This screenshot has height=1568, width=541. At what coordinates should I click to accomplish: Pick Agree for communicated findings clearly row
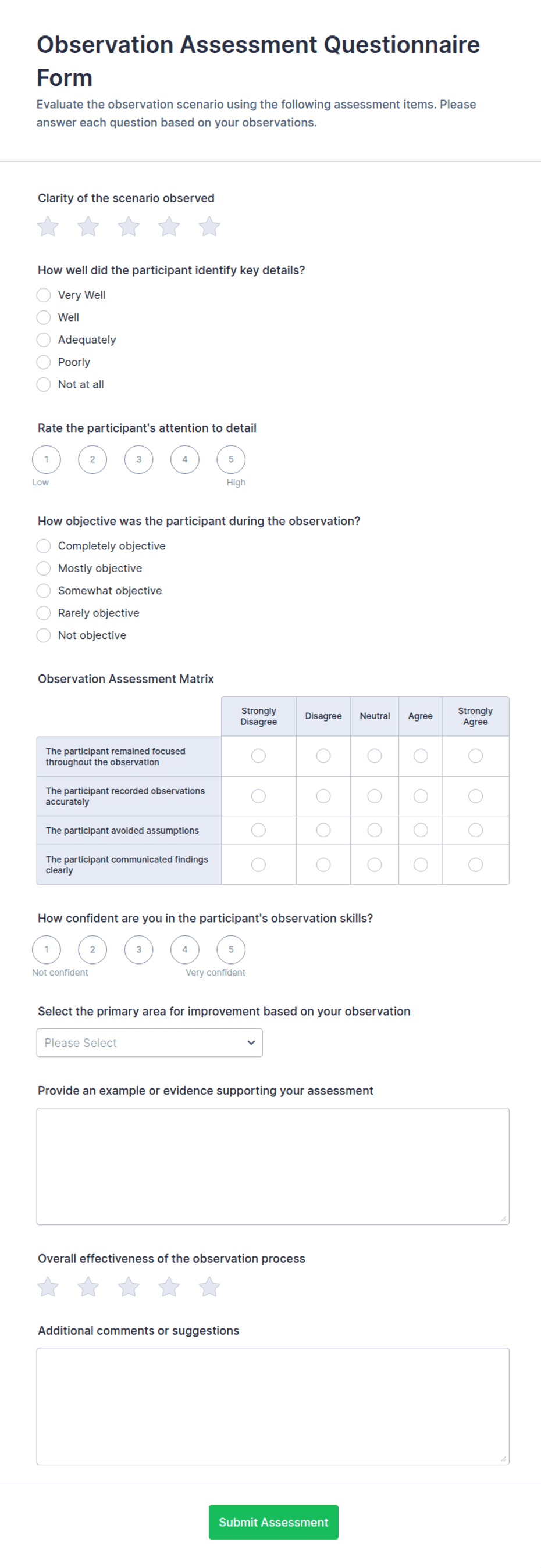tap(421, 865)
